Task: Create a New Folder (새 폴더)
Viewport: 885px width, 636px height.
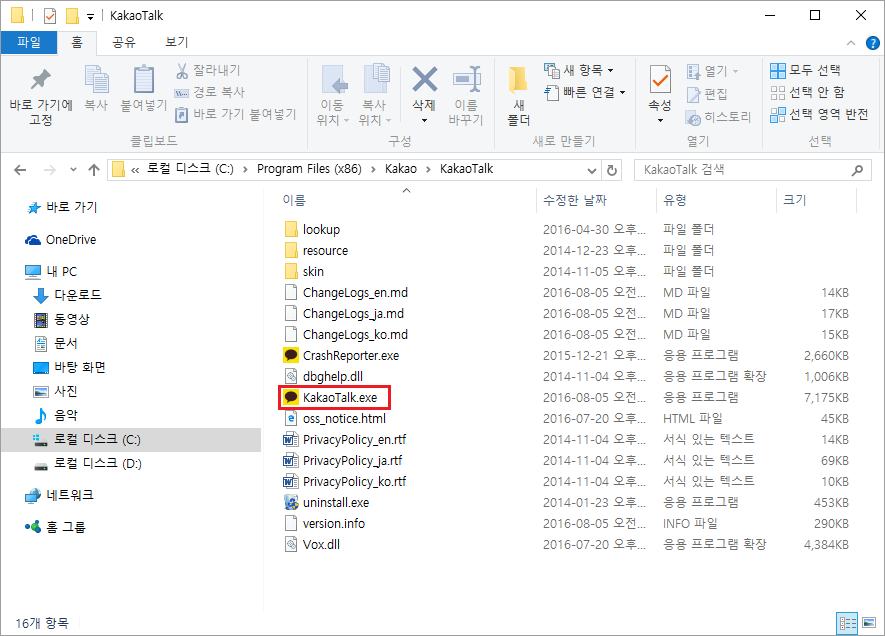Action: [518, 96]
